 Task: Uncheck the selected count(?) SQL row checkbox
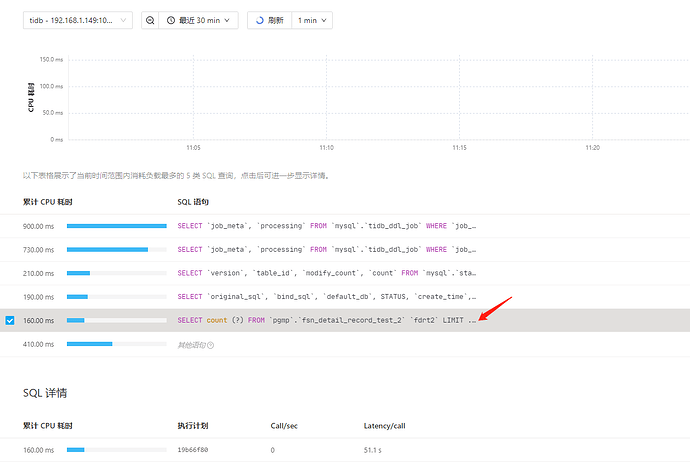[x=10, y=320]
